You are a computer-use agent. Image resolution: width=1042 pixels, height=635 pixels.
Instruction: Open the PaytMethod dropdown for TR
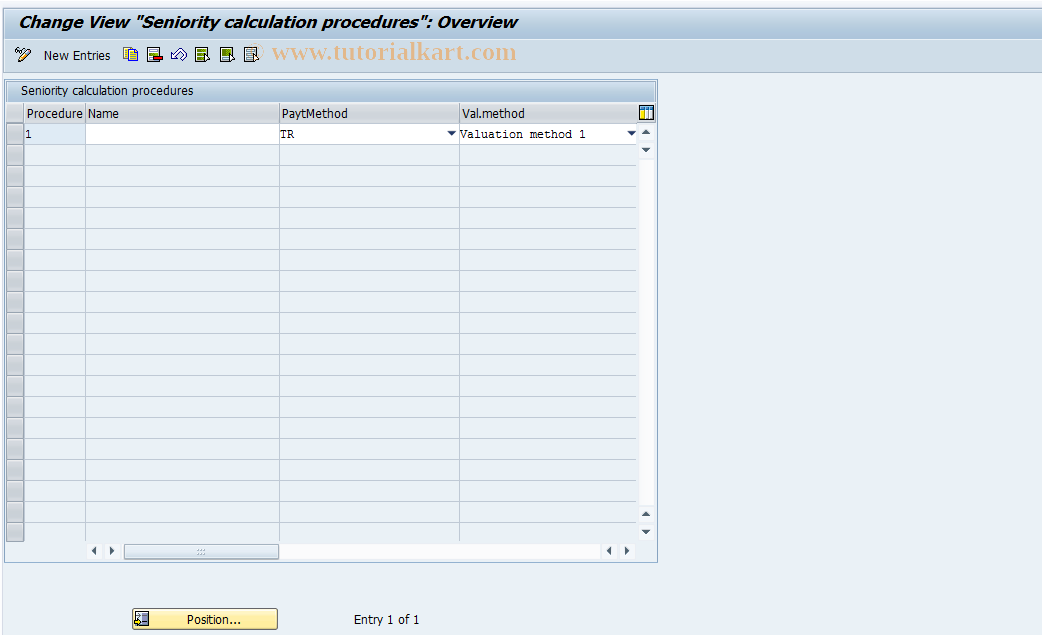point(451,134)
